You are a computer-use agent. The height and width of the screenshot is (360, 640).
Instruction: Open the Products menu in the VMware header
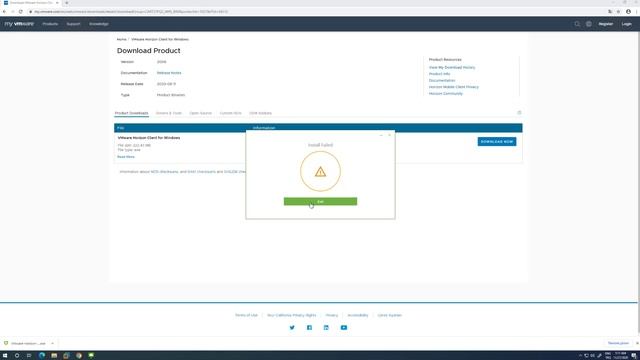point(50,24)
